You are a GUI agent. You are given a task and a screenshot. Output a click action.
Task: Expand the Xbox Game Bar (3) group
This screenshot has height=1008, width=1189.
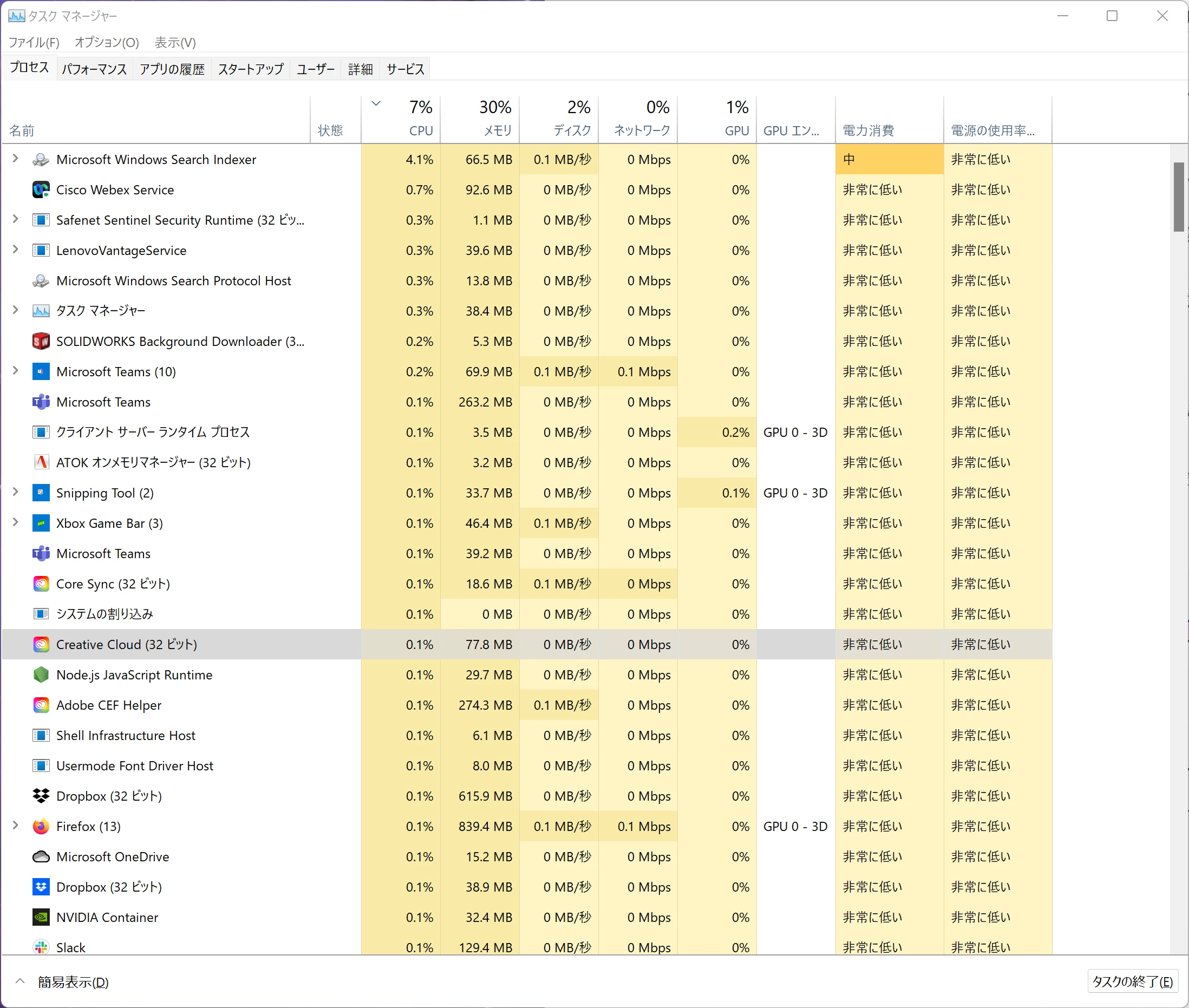click(15, 522)
